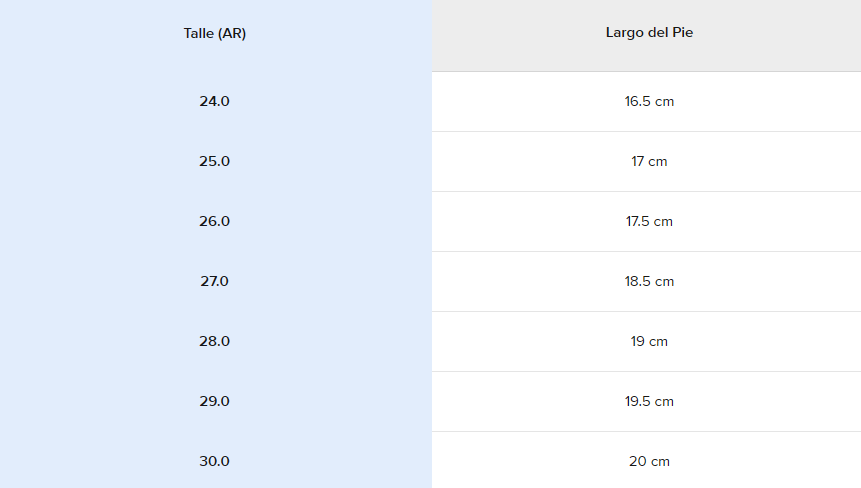Click size 26.0 in the table

[x=215, y=221]
